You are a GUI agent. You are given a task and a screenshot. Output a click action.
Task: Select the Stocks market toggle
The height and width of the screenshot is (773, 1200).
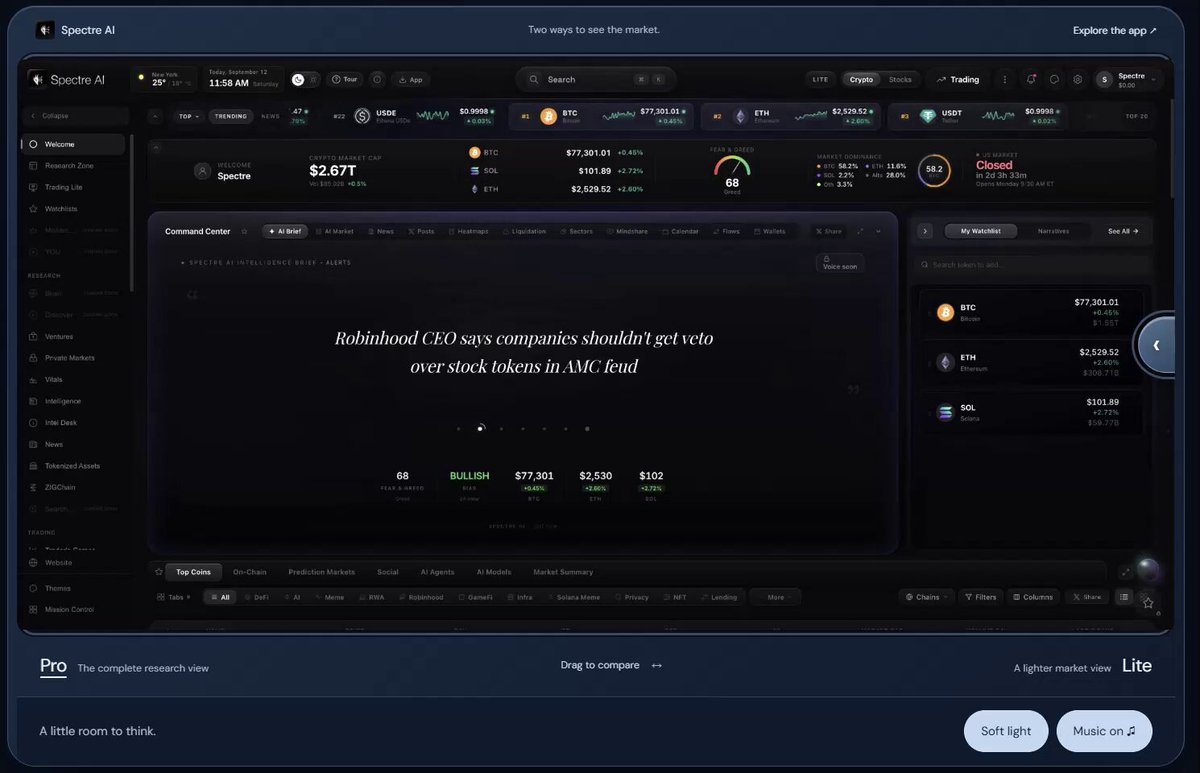click(x=900, y=80)
